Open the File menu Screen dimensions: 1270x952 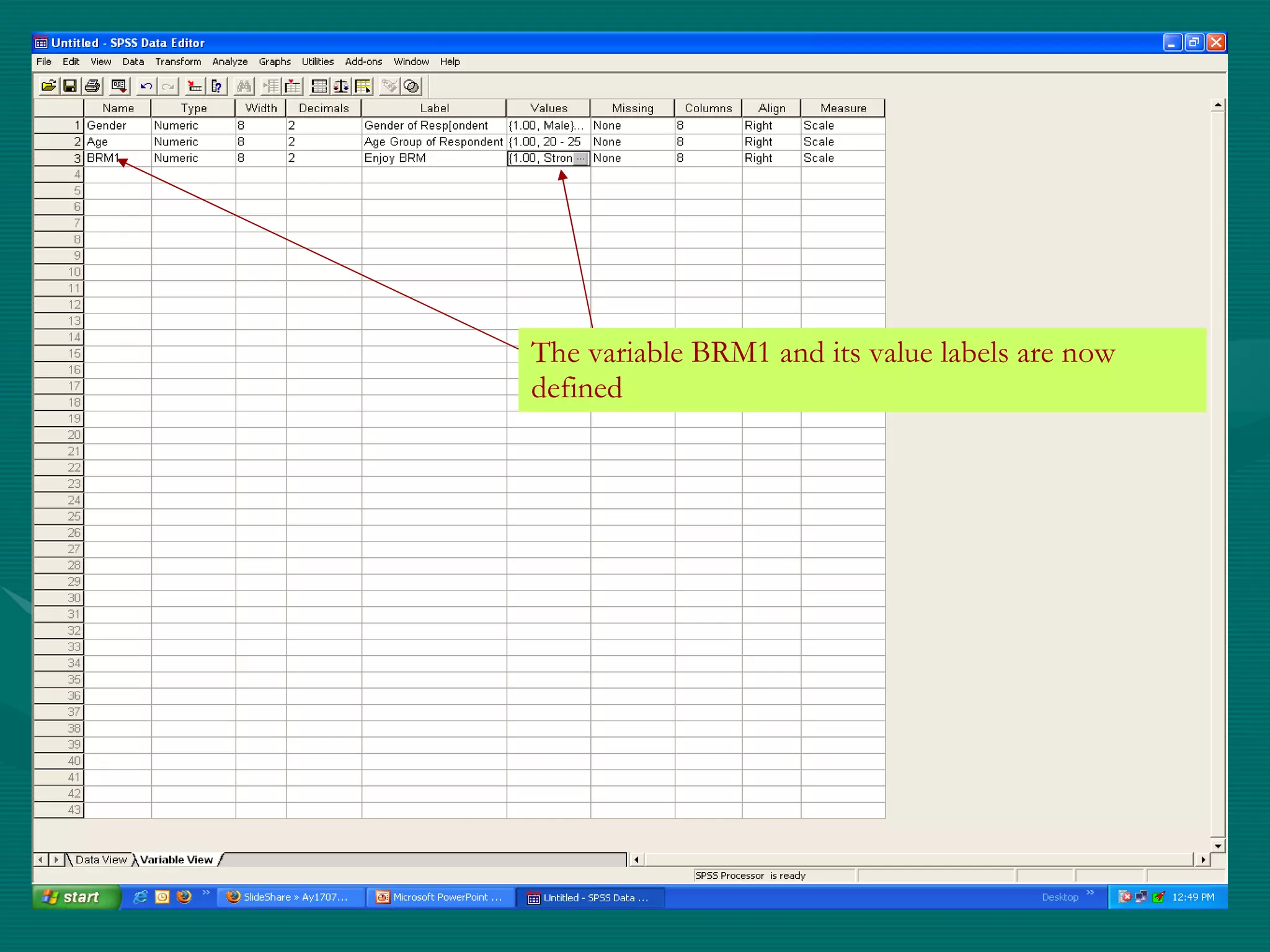44,61
